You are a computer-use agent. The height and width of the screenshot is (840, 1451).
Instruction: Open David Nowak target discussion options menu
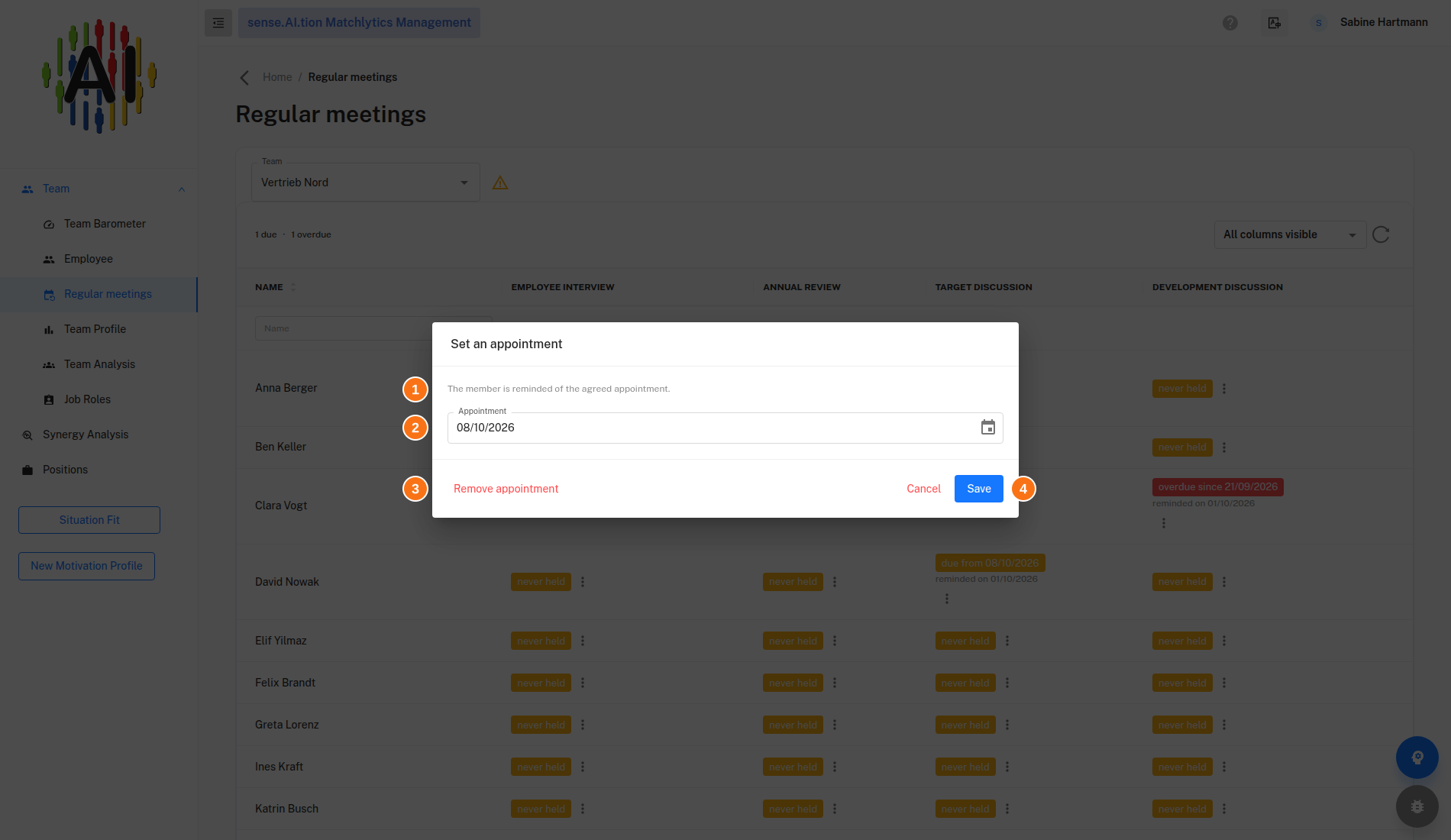pyautogui.click(x=947, y=599)
